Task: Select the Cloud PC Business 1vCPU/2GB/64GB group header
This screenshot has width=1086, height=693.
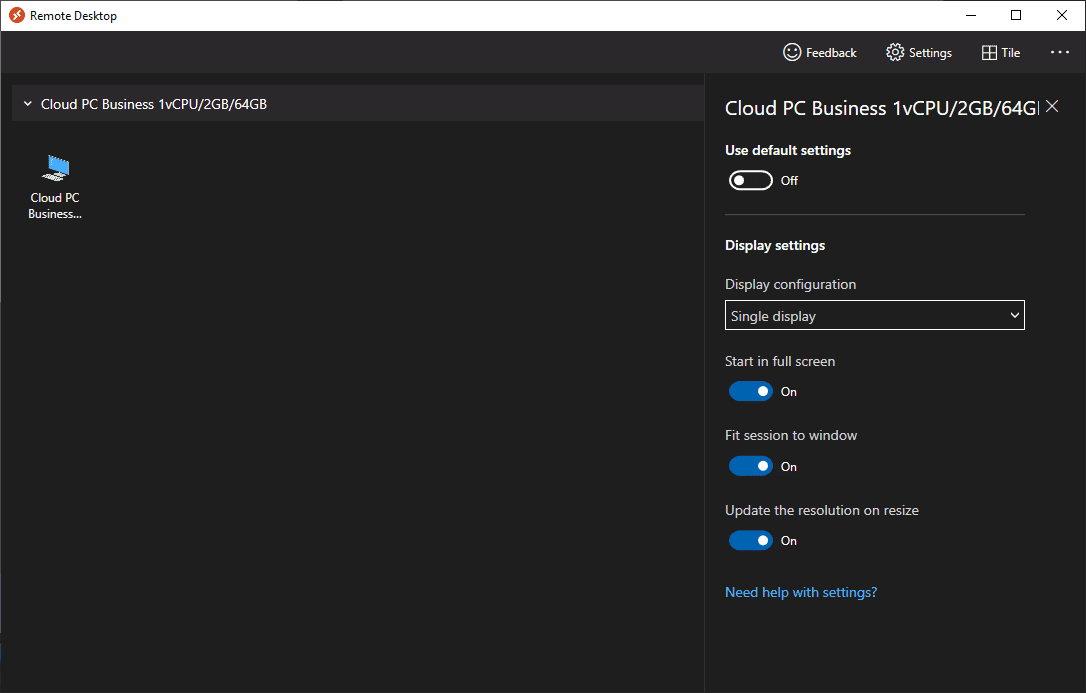Action: pos(154,104)
